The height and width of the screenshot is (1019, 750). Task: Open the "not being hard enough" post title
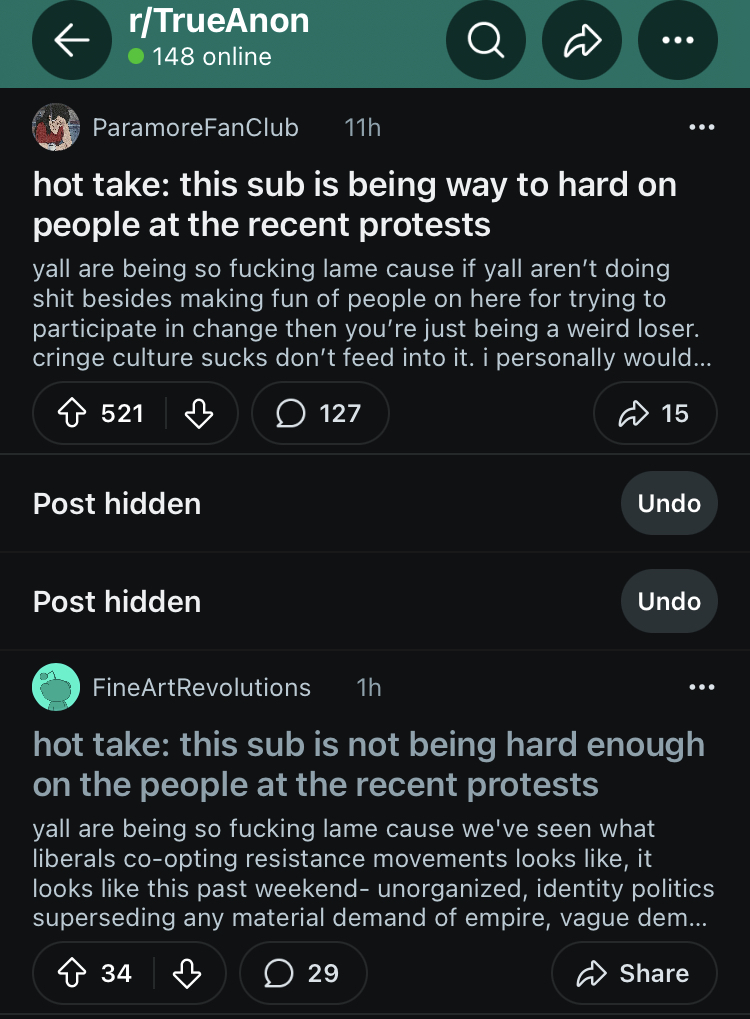click(368, 764)
